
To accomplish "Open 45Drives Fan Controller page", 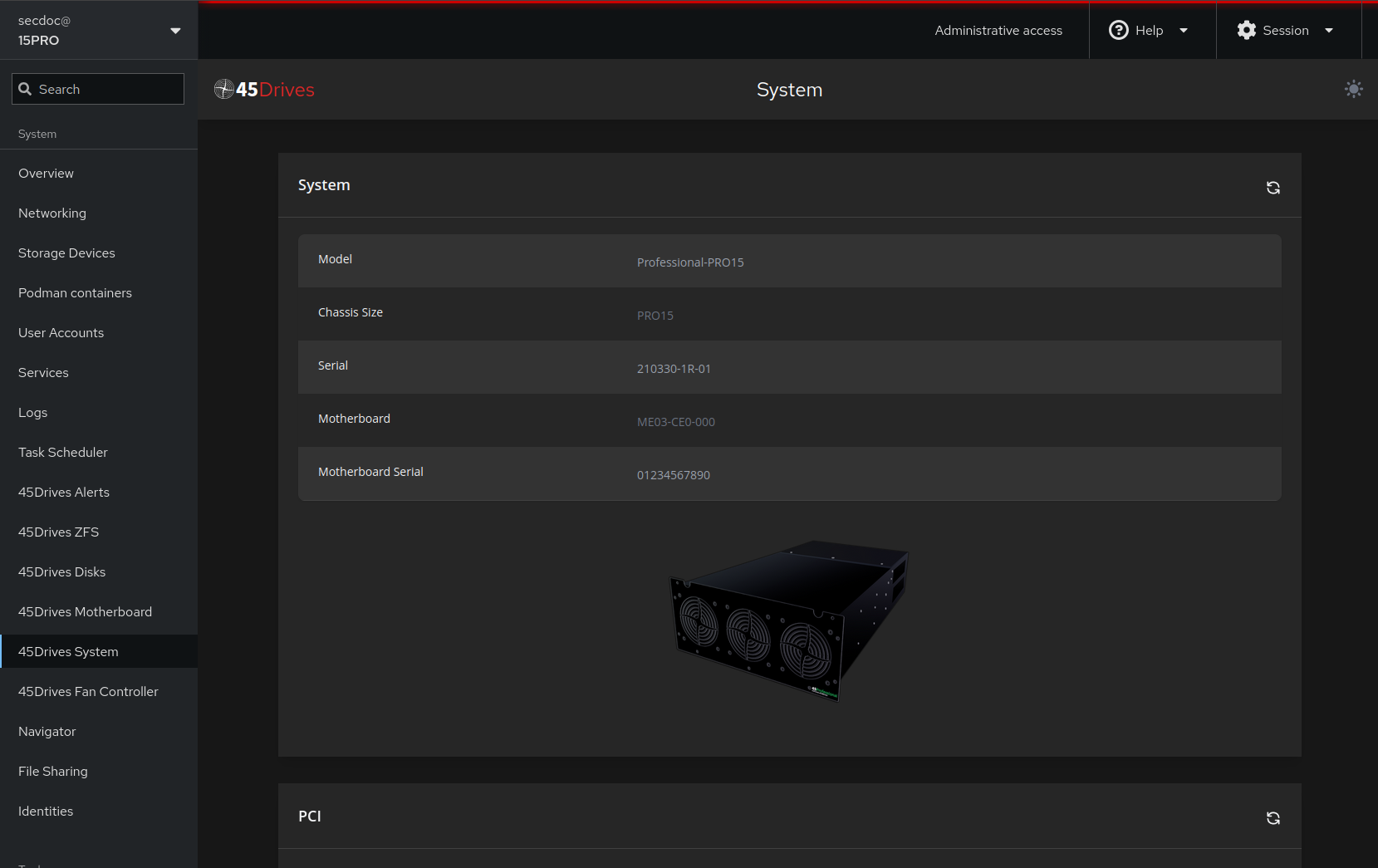I will point(99,691).
